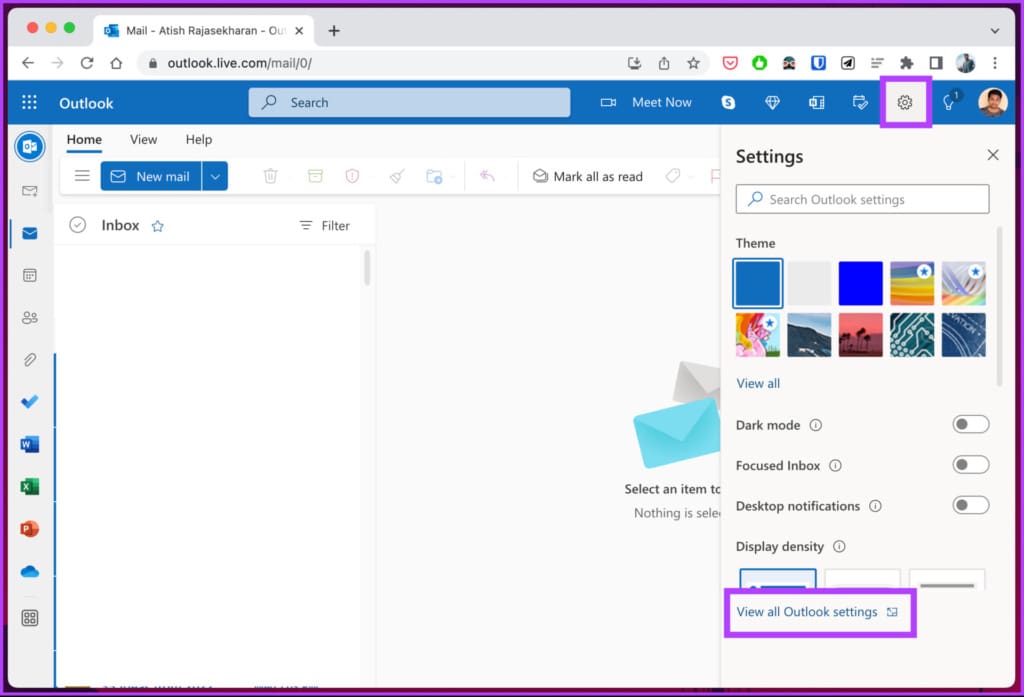
Task: Select the circuit board theme
Action: pyautogui.click(x=912, y=335)
